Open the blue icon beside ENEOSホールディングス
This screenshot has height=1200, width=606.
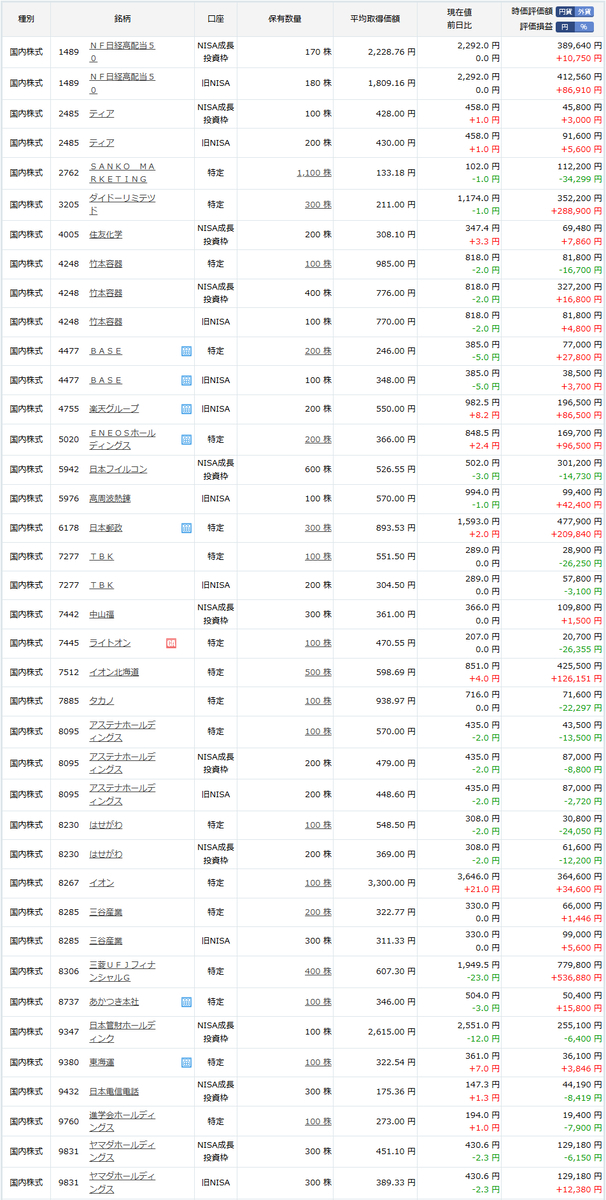click(186, 439)
